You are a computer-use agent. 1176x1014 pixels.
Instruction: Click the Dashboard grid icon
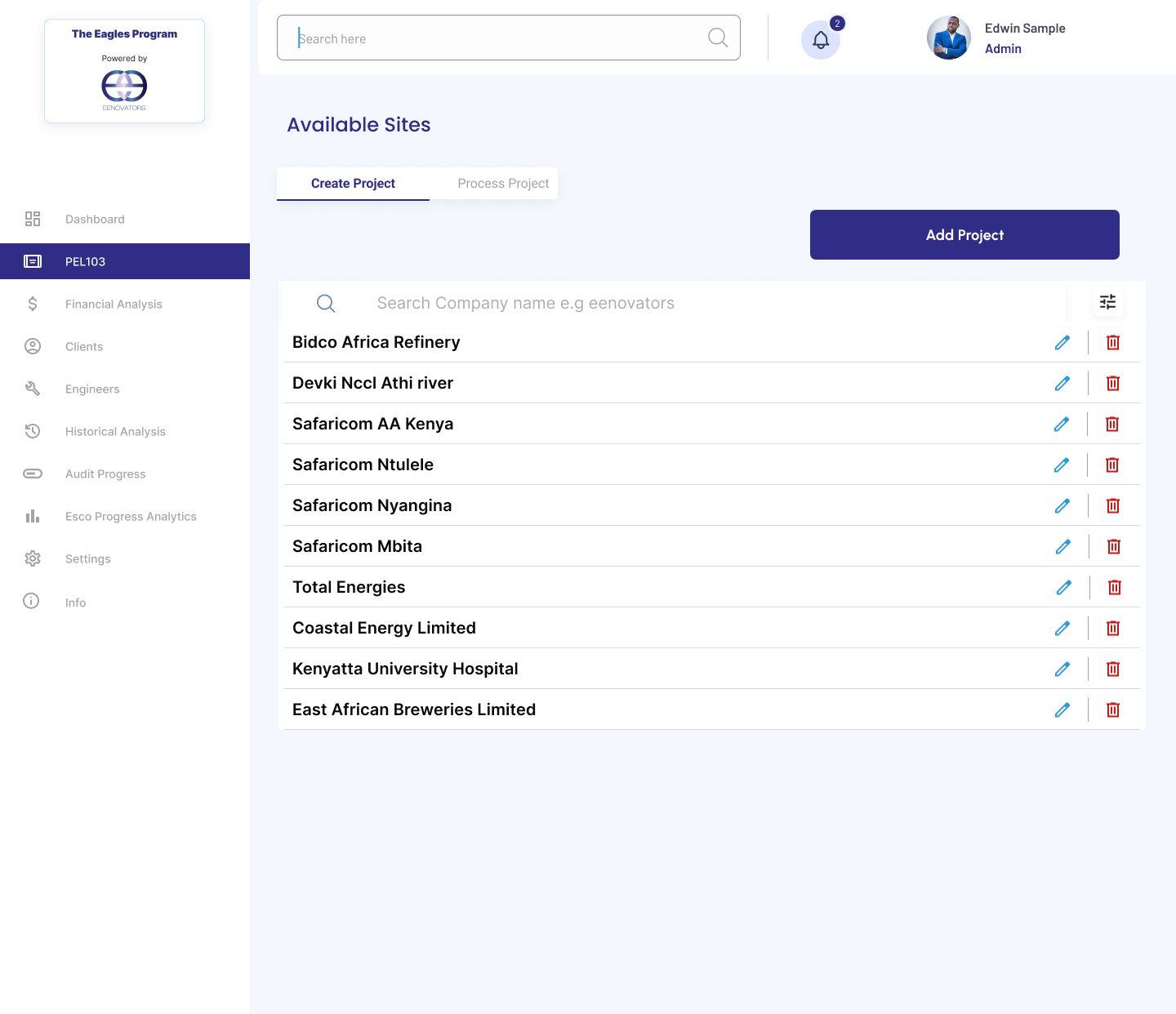(x=33, y=219)
